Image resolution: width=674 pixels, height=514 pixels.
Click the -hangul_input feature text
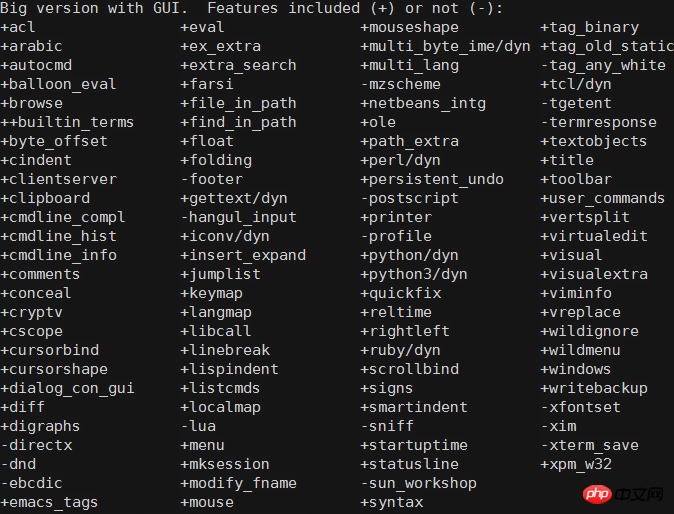(239, 217)
